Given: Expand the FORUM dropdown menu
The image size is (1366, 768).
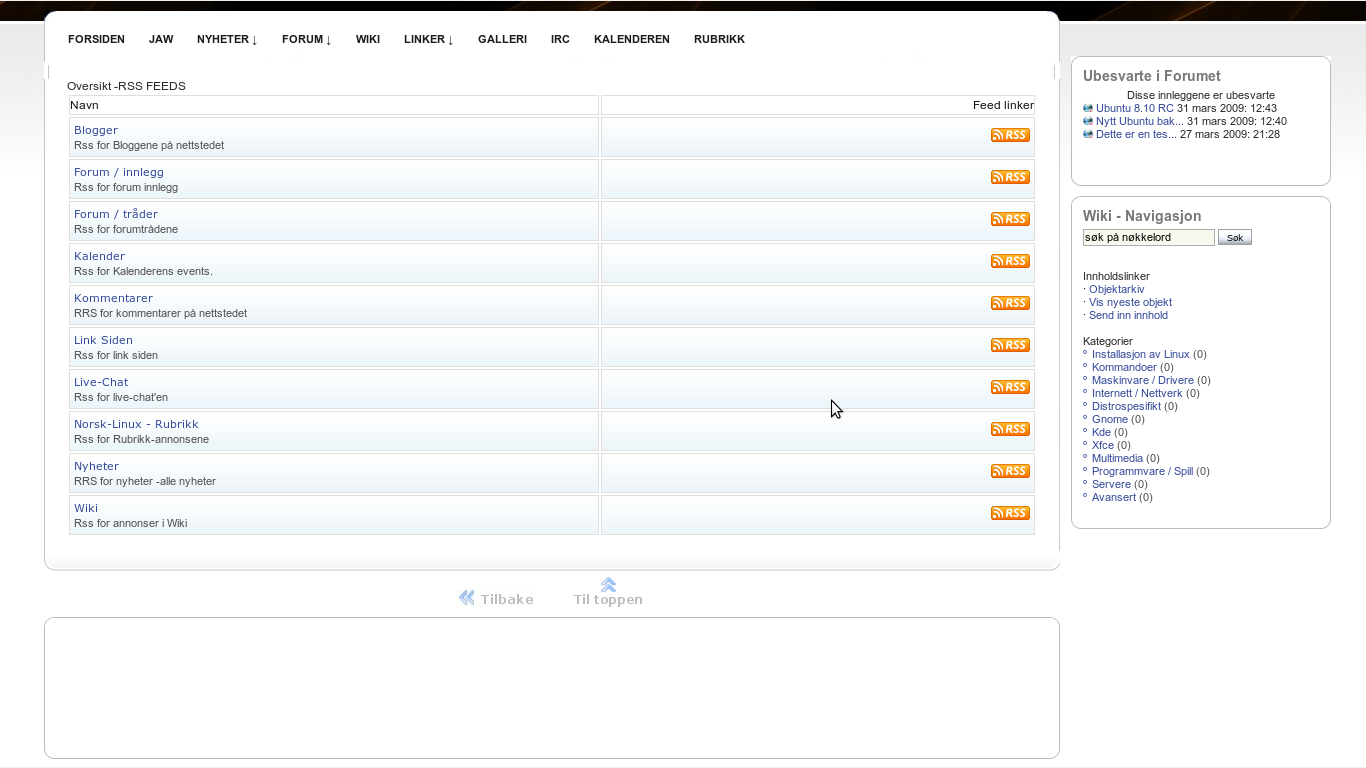Looking at the screenshot, I should point(307,39).
